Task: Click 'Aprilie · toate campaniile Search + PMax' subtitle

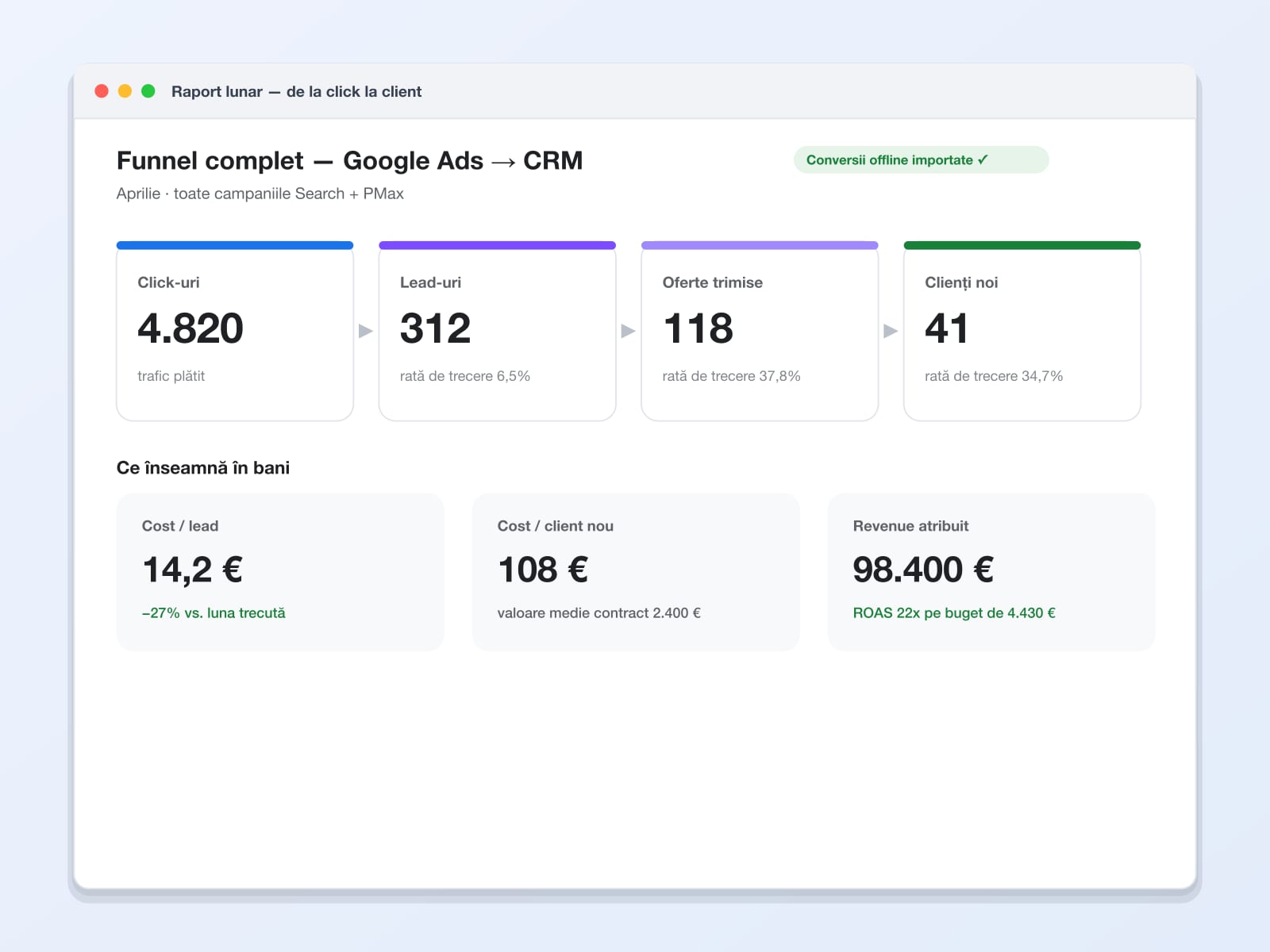Action: point(260,194)
